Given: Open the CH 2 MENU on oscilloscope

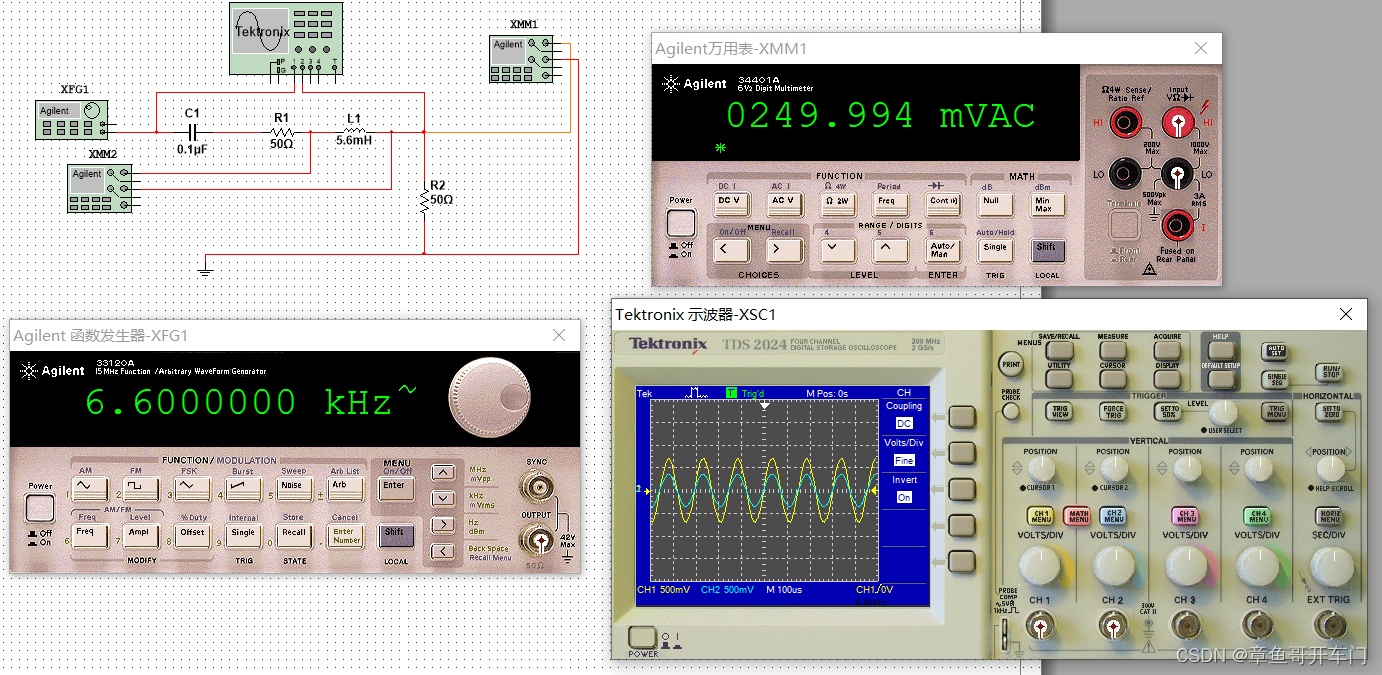Looking at the screenshot, I should point(1112,516).
